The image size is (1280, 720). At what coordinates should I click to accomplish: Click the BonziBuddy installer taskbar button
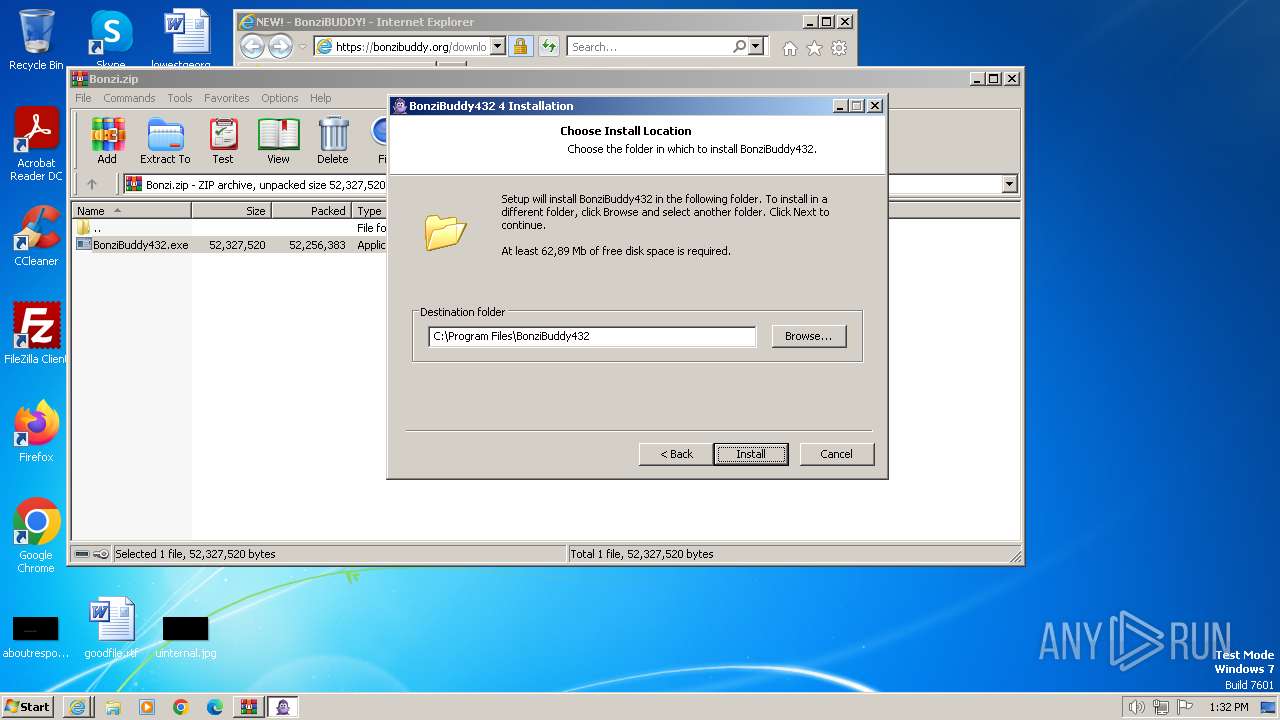point(283,707)
